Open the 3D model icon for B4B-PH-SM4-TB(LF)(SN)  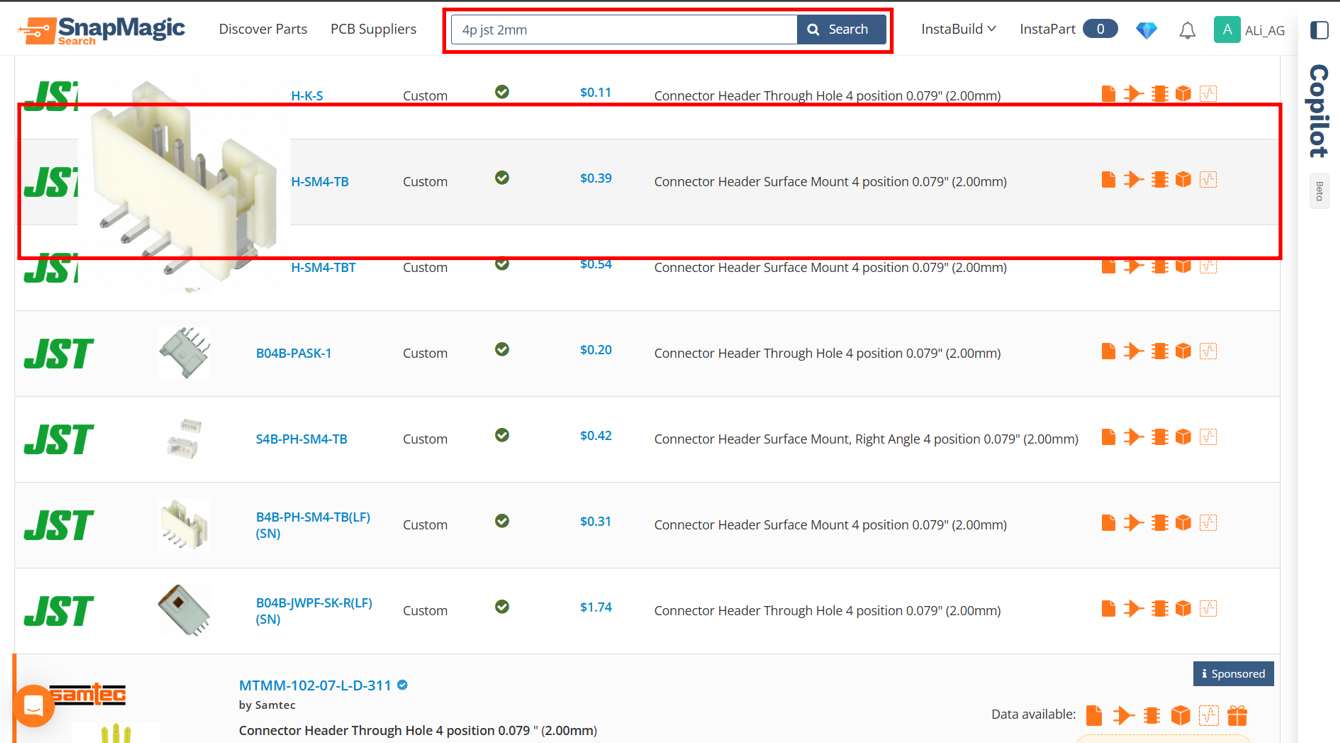tap(1183, 523)
